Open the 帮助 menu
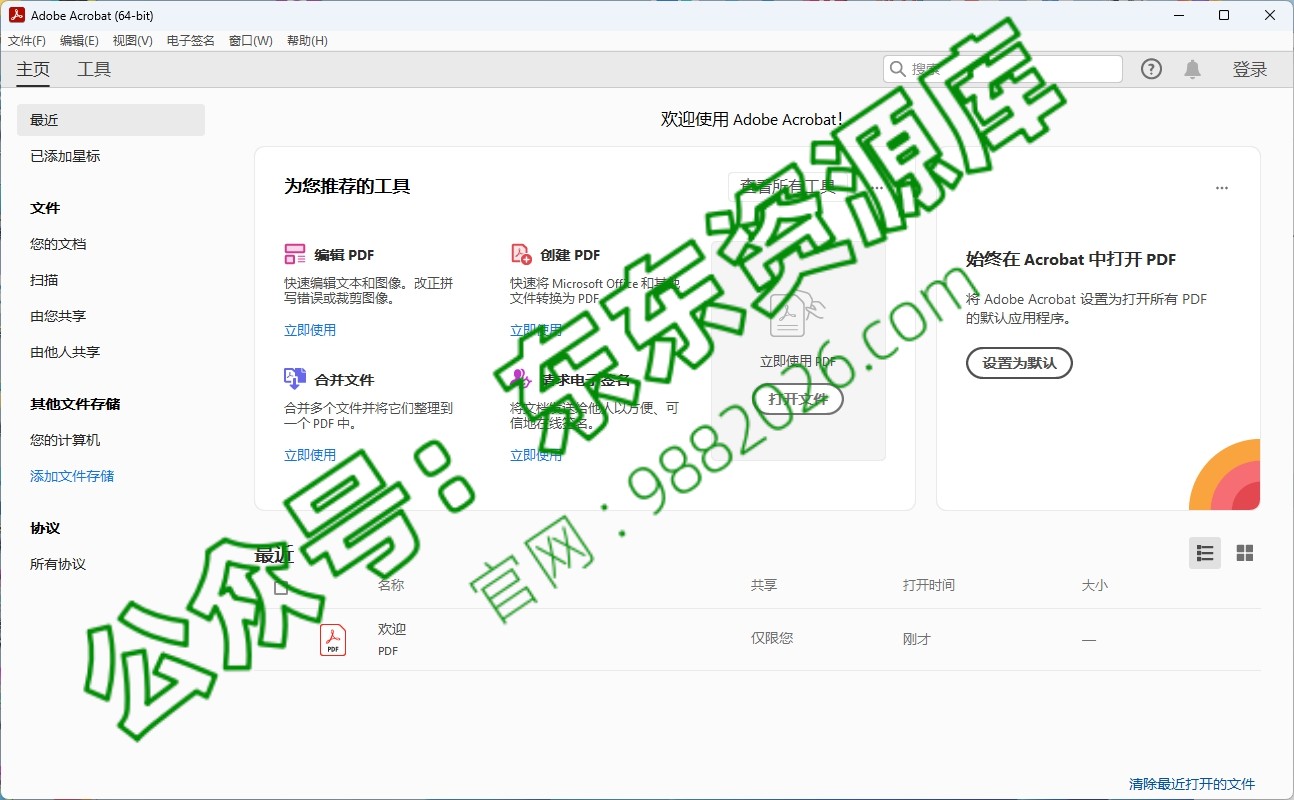Screen dimensions: 1294x800 point(306,41)
